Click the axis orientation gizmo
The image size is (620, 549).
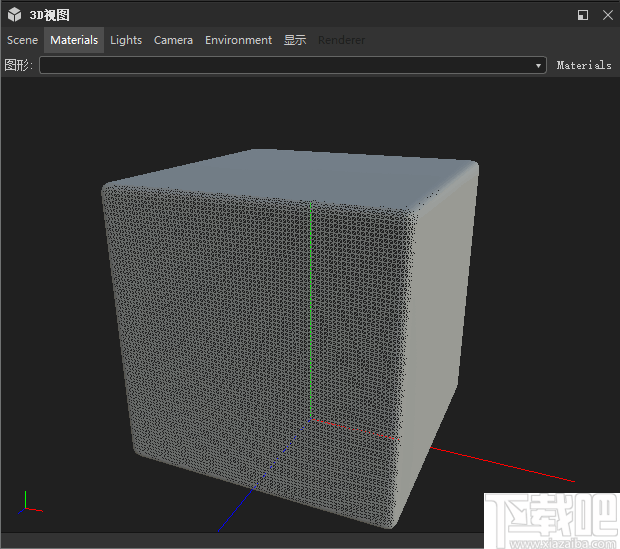30,503
